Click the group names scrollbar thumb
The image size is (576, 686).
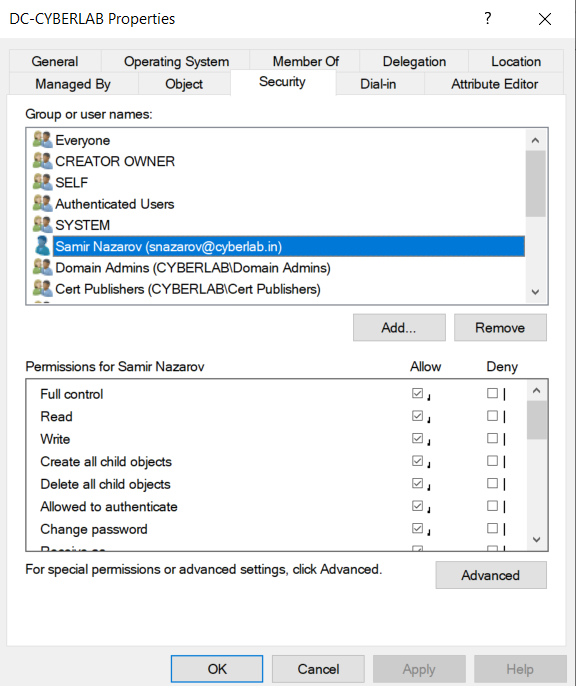(535, 184)
